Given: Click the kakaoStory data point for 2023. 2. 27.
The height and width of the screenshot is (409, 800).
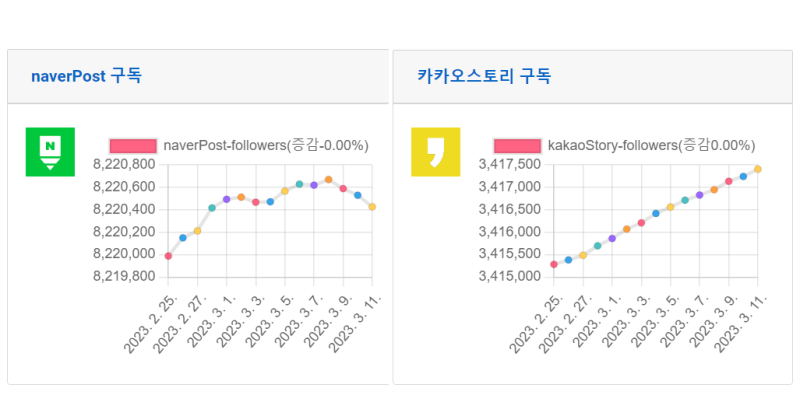Looking at the screenshot, I should click(583, 255).
